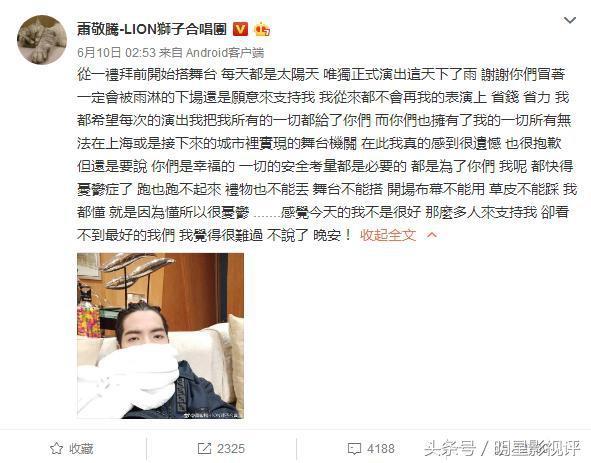Click the post body text paragraph
591x463 pixels.
pos(326,155)
